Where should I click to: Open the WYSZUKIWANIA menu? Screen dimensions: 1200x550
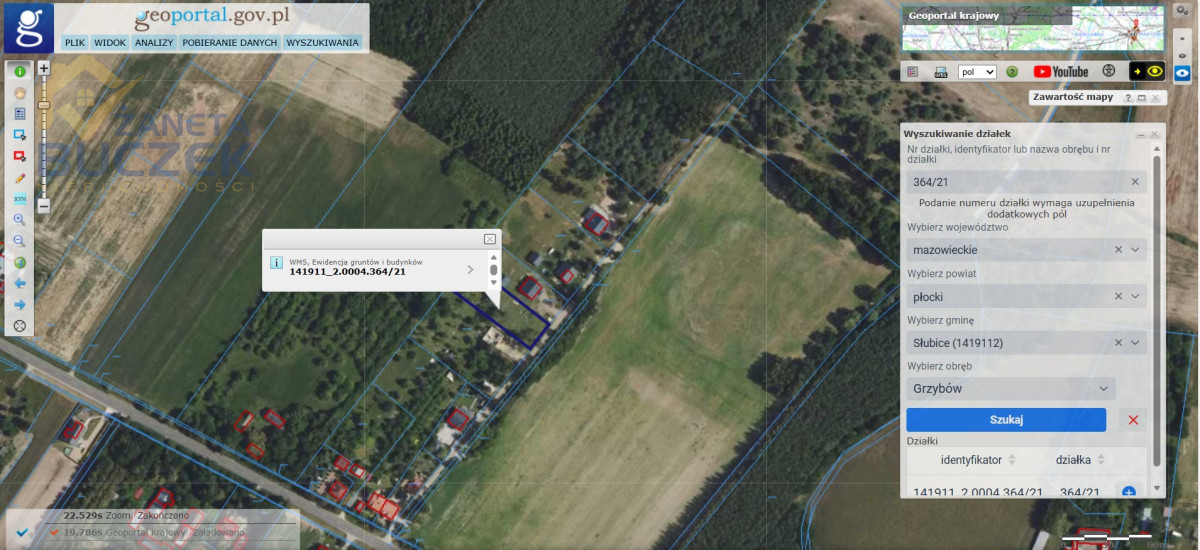tap(322, 43)
